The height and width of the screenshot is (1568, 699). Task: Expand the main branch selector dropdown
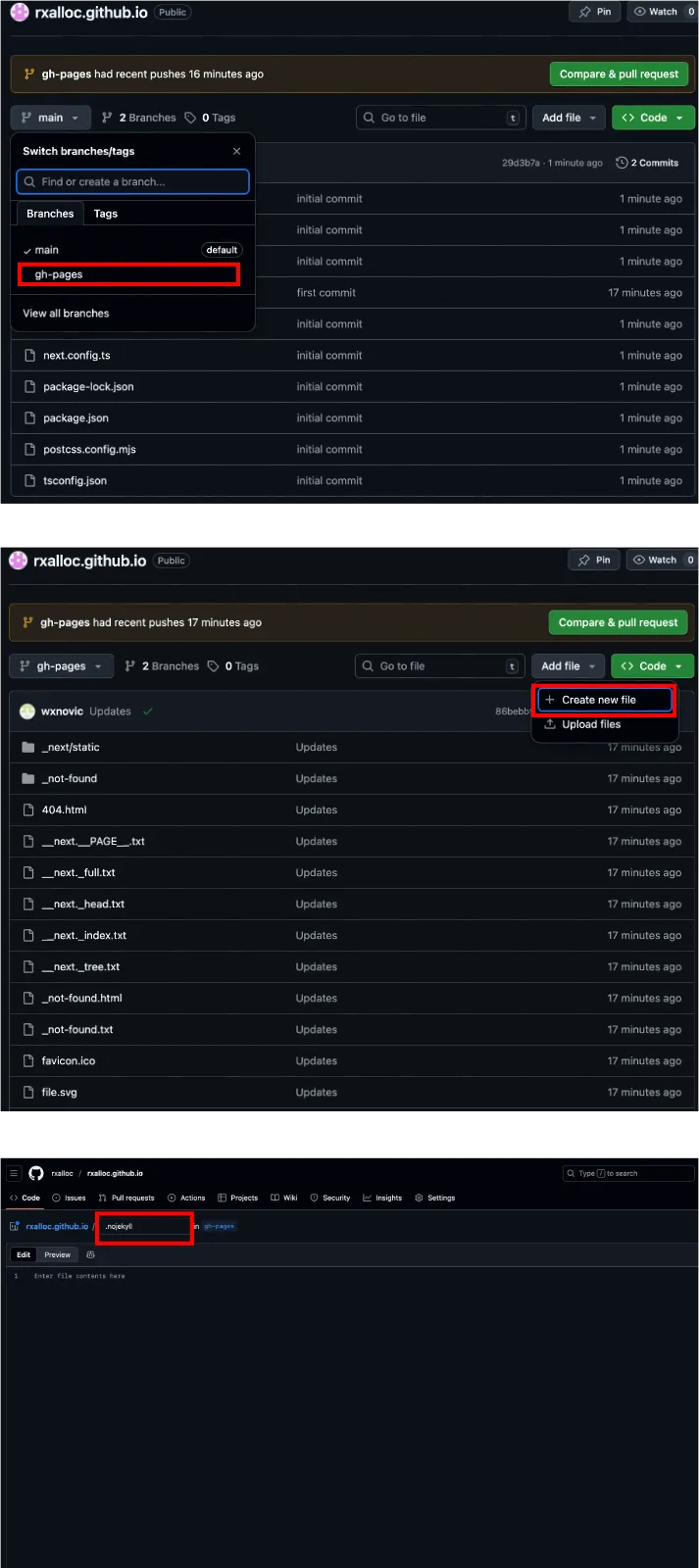(51, 118)
